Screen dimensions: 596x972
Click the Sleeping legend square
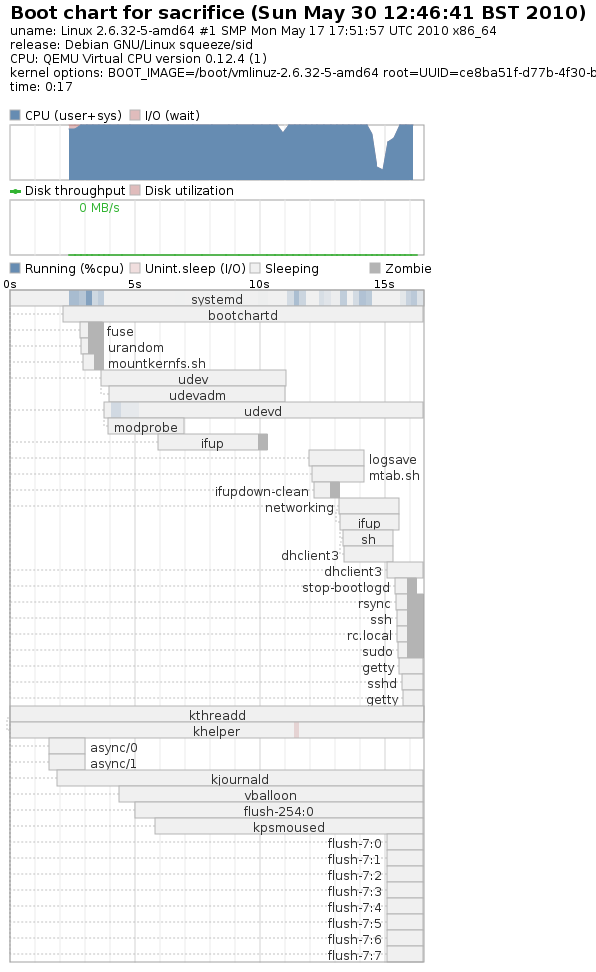click(255, 268)
